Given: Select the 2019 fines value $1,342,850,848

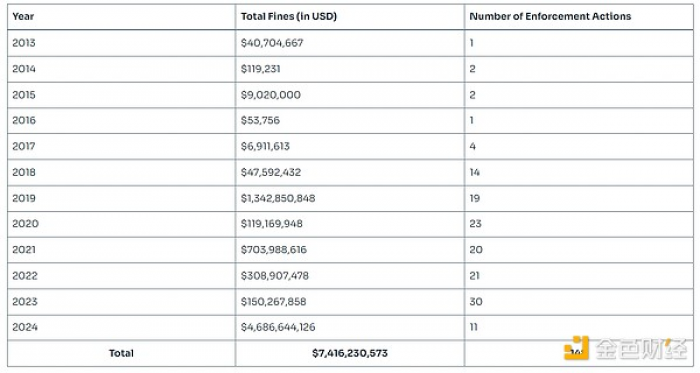Looking at the screenshot, I should pos(278,198).
